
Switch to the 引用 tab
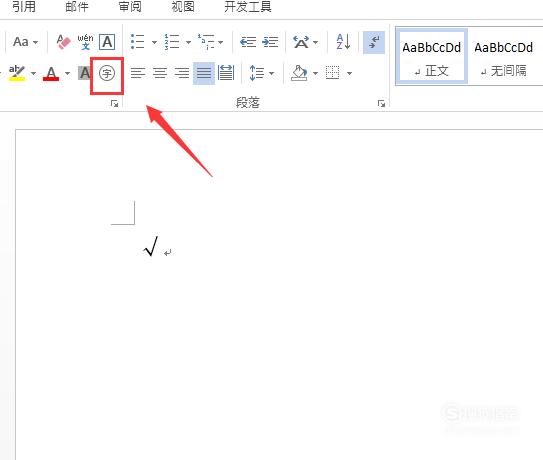24,7
